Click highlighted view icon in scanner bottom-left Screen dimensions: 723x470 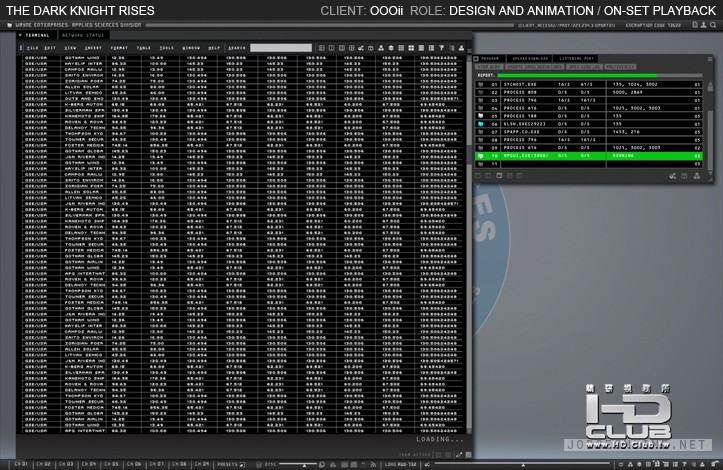[x=499, y=176]
